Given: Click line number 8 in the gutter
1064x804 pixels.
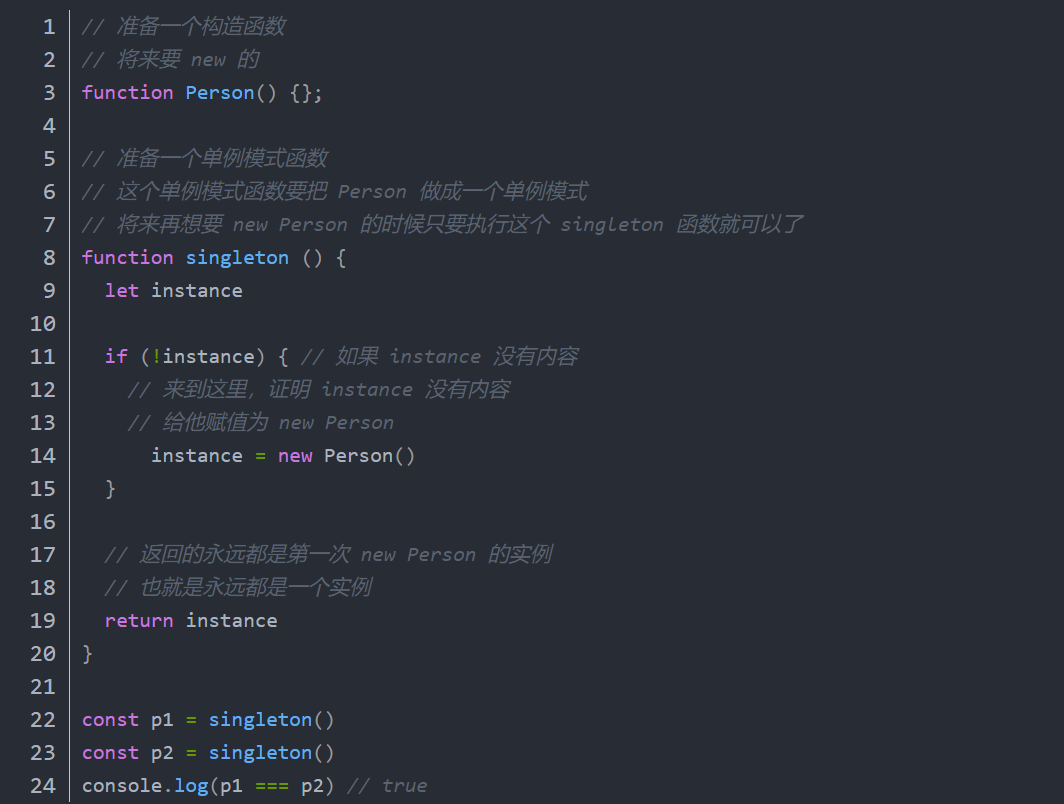Looking at the screenshot, I should click(49, 258).
